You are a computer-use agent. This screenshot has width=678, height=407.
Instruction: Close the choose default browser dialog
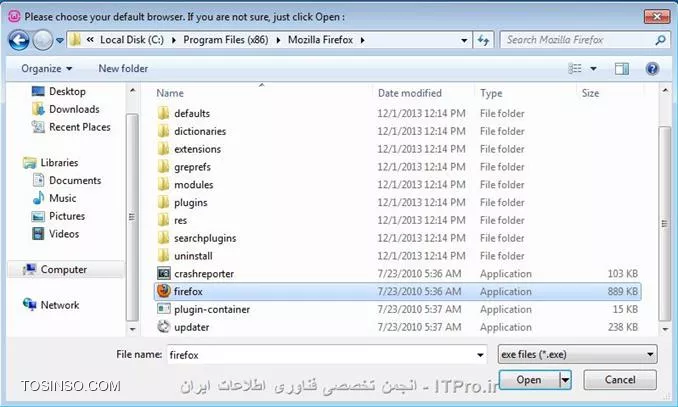click(x=657, y=16)
